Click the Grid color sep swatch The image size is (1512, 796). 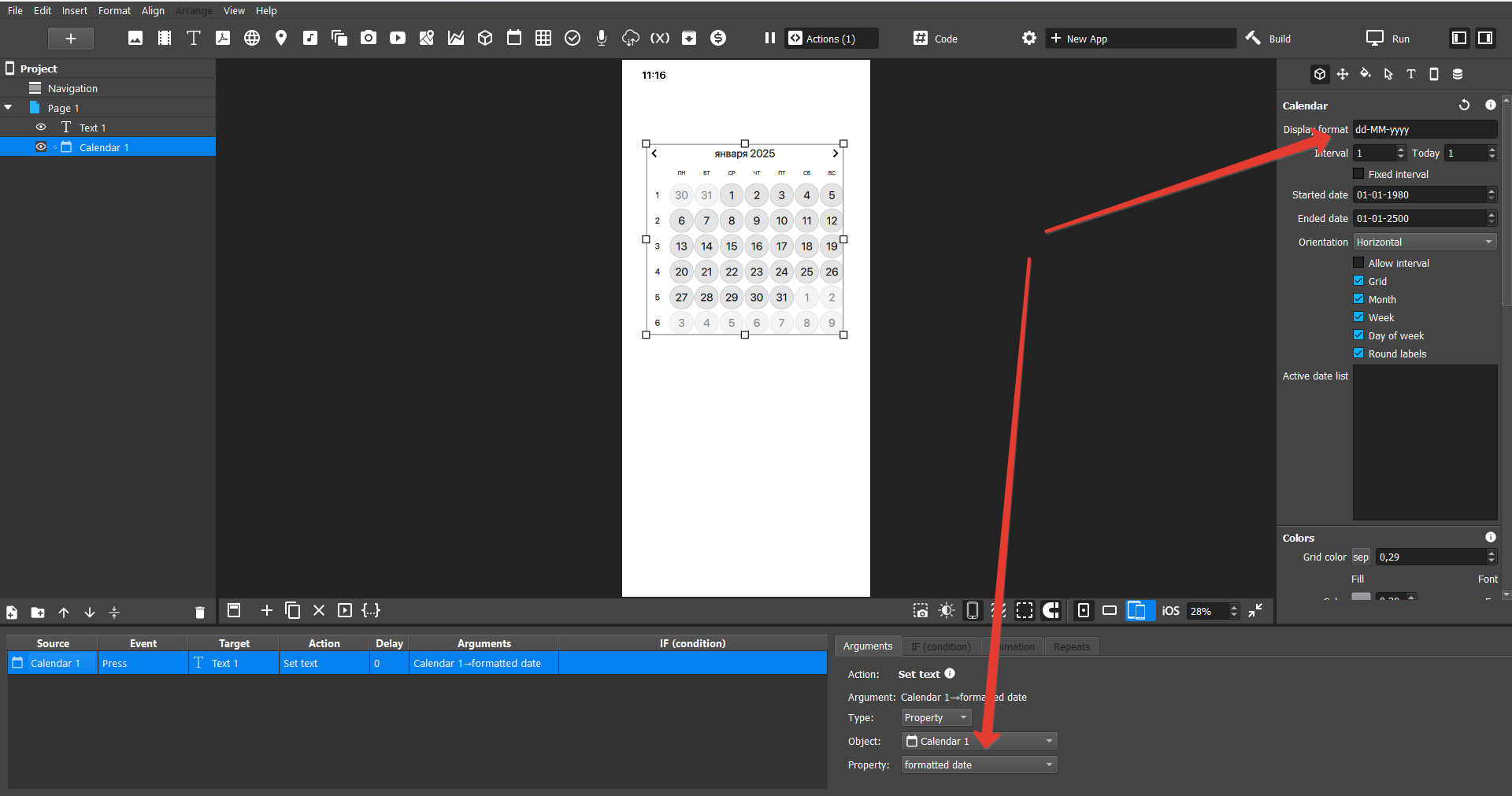1361,557
